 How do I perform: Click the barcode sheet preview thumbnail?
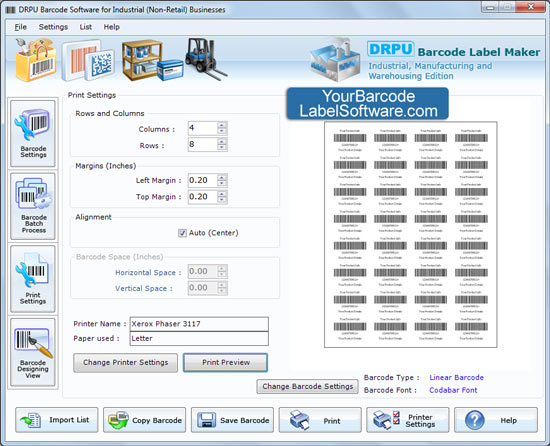click(x=411, y=235)
